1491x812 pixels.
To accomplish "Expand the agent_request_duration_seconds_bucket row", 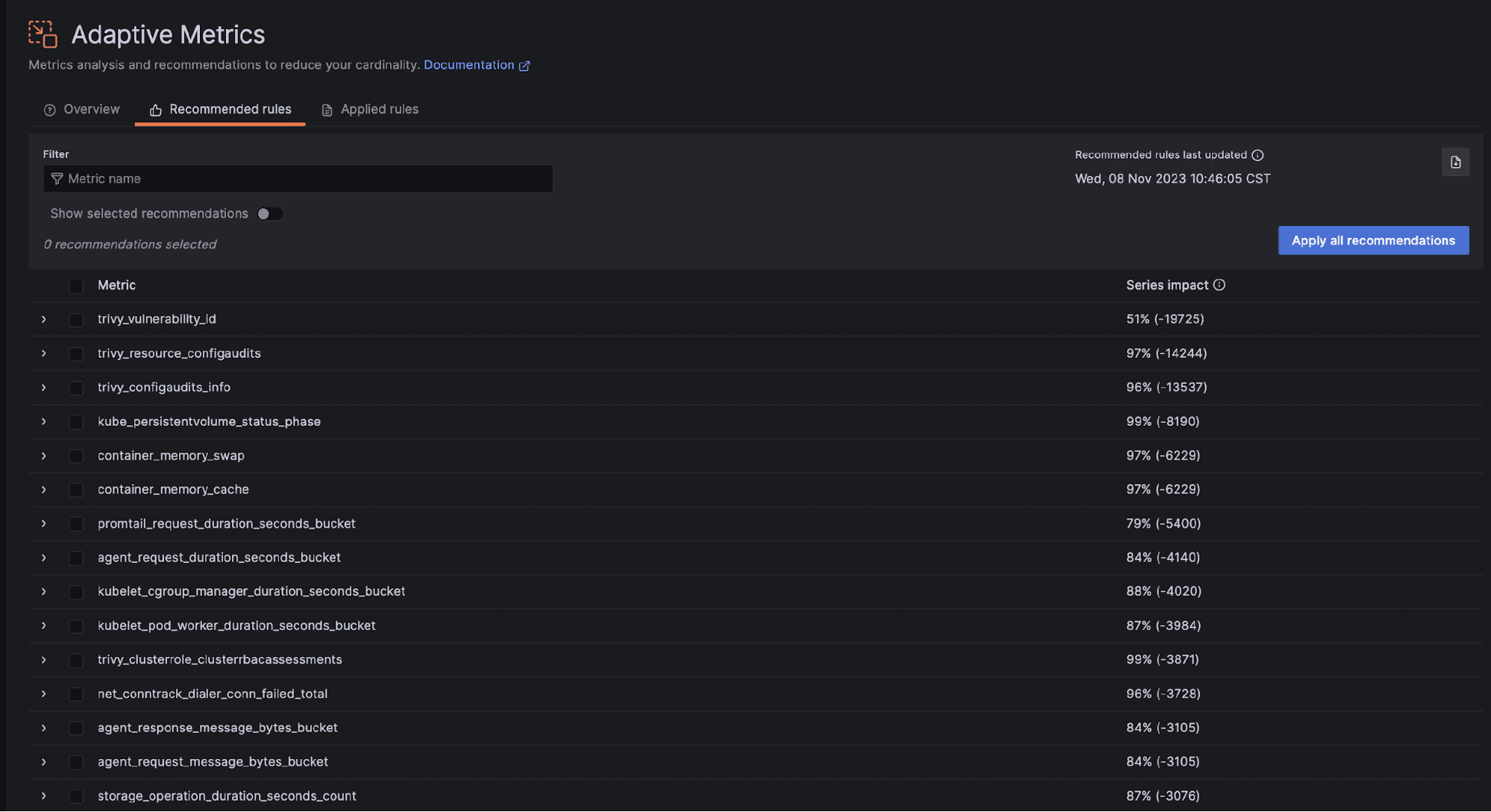I will click(x=44, y=558).
